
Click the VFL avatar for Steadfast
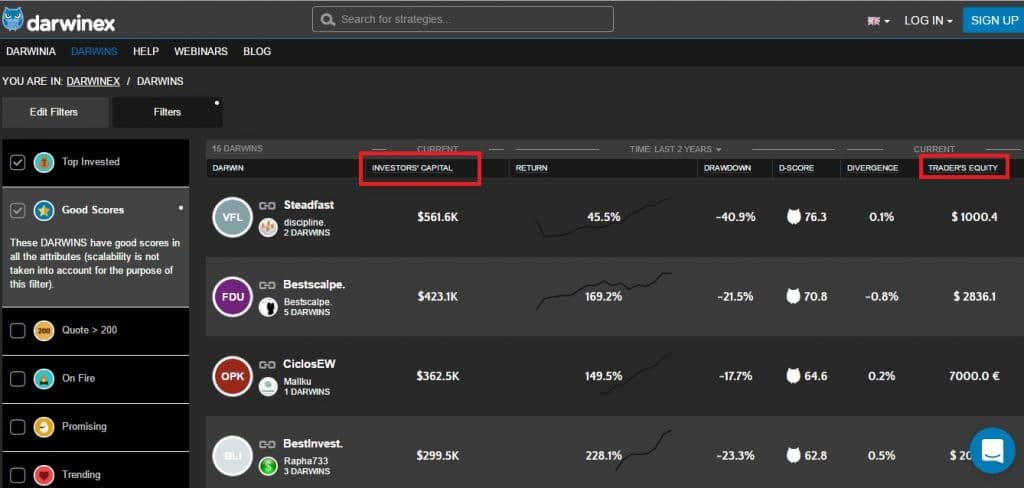point(233,217)
